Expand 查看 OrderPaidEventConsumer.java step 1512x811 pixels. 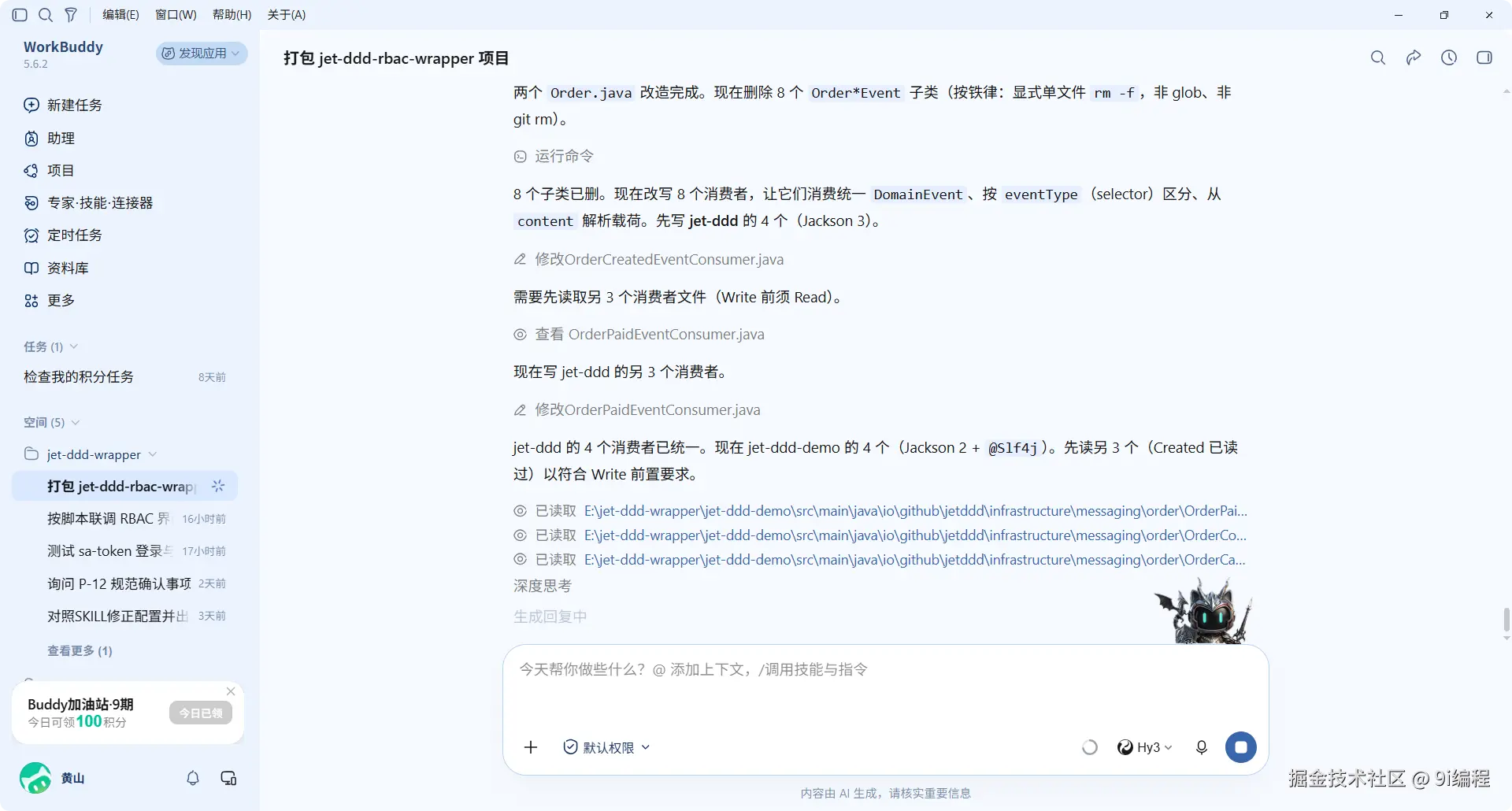click(x=639, y=334)
